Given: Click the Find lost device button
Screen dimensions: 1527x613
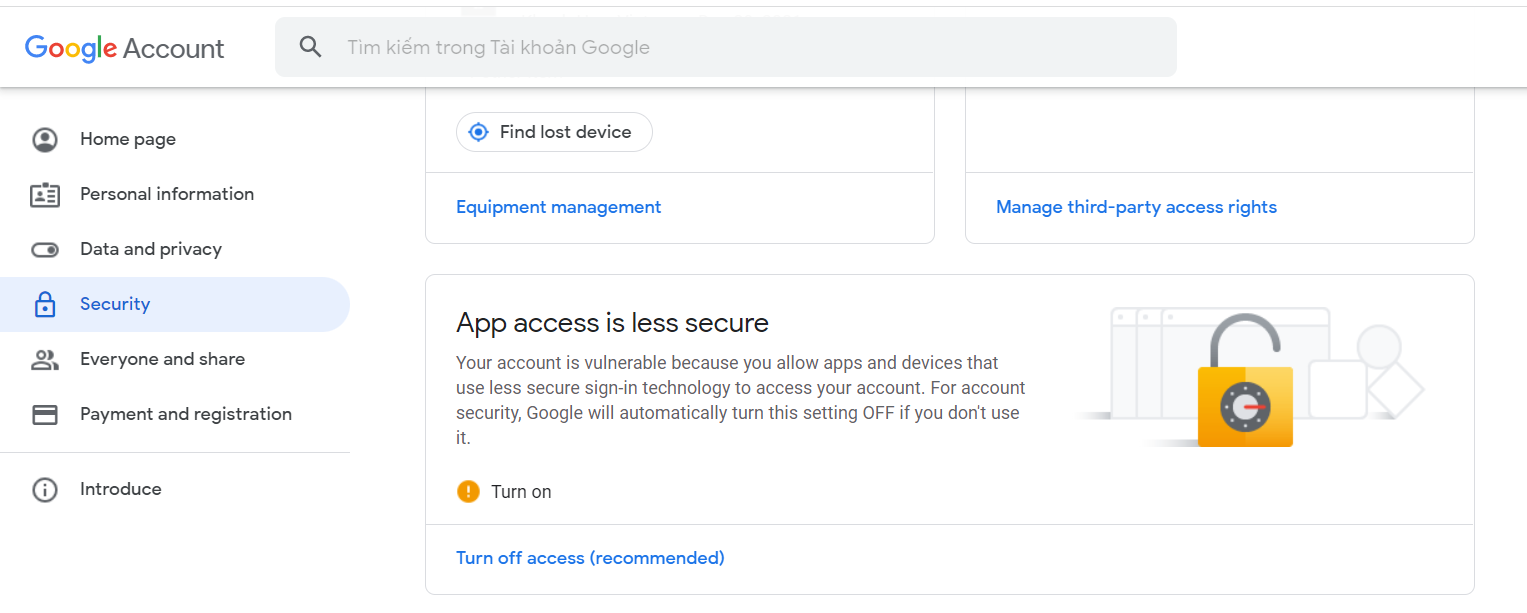Looking at the screenshot, I should 554,132.
